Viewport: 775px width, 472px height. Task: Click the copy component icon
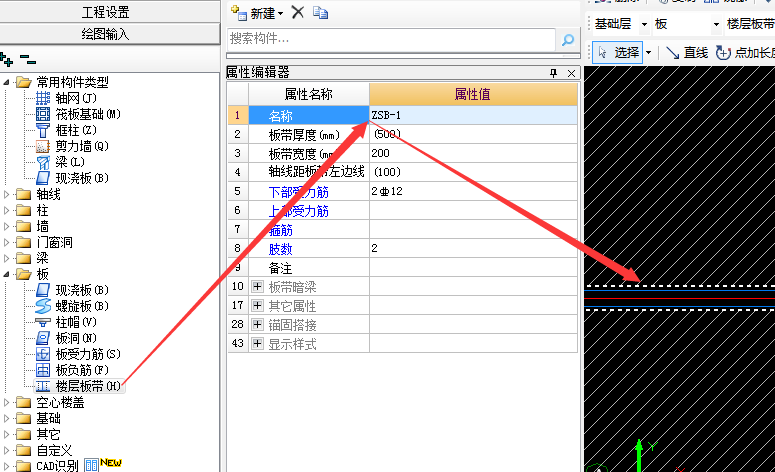[x=320, y=12]
